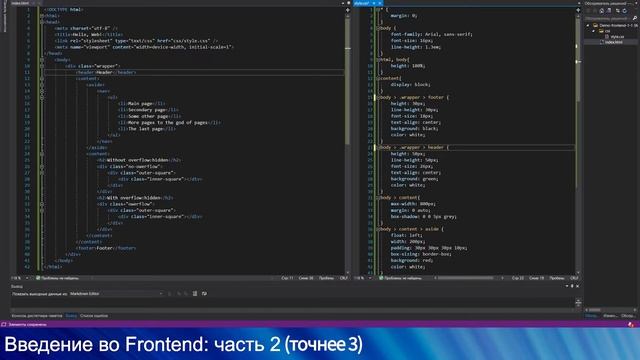Collapse the Demo-frontend project node

tap(588, 25)
